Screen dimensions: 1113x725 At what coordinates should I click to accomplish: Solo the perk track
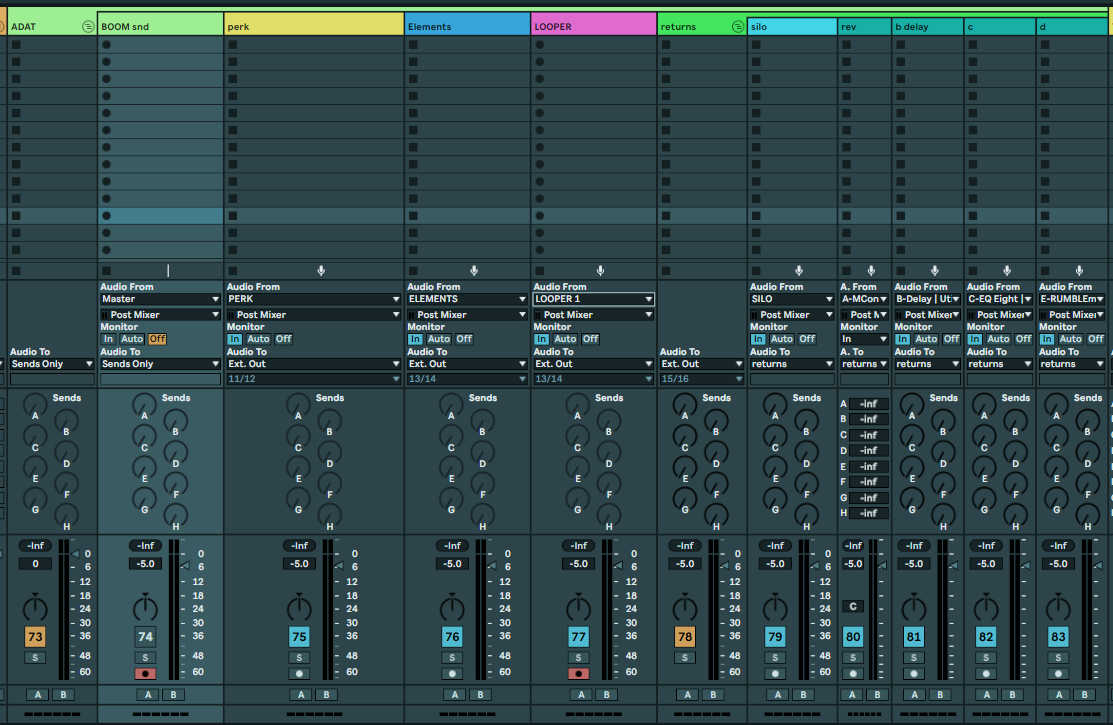tap(299, 657)
